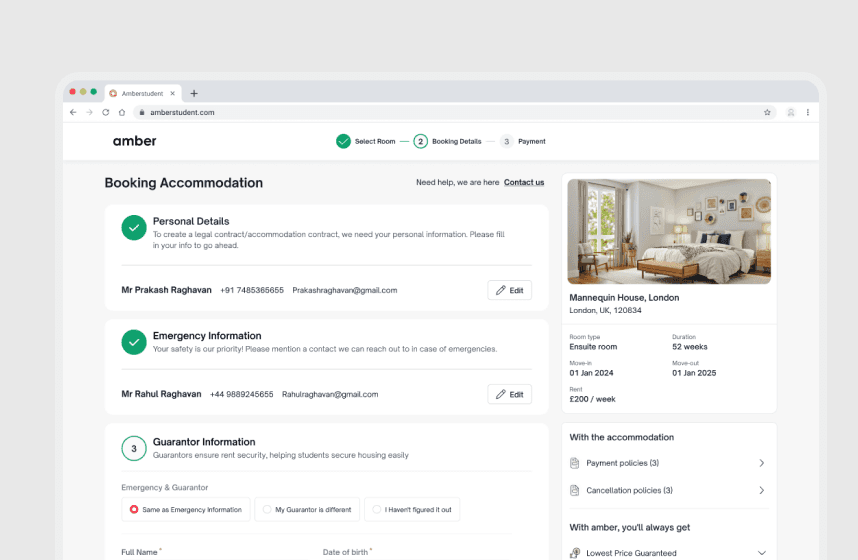The width and height of the screenshot is (858, 560).
Task: Click the Full Name field label
Action: coord(139,552)
